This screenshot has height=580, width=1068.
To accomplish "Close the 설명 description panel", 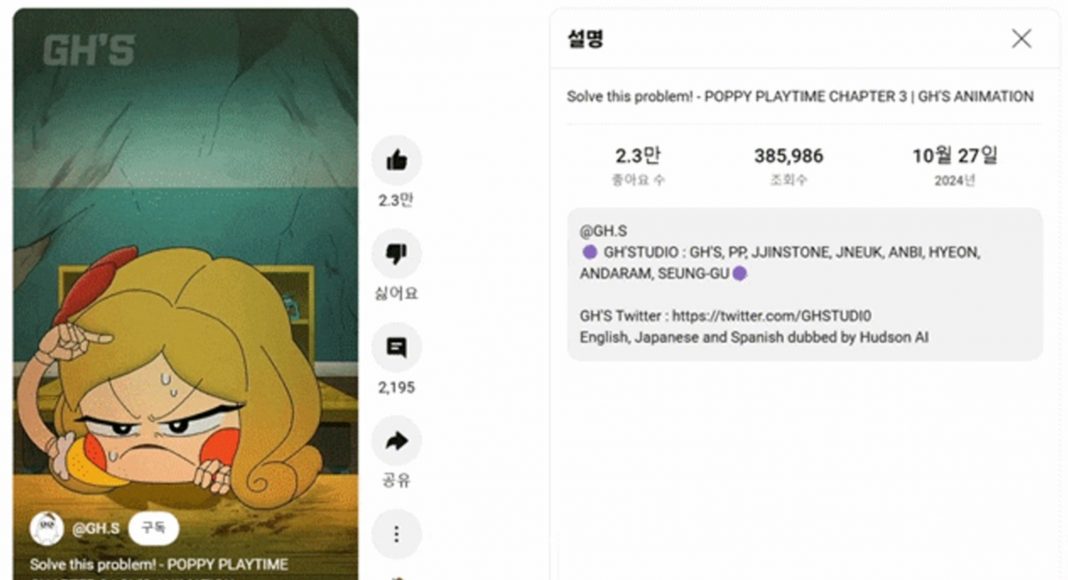I will (x=1021, y=39).
